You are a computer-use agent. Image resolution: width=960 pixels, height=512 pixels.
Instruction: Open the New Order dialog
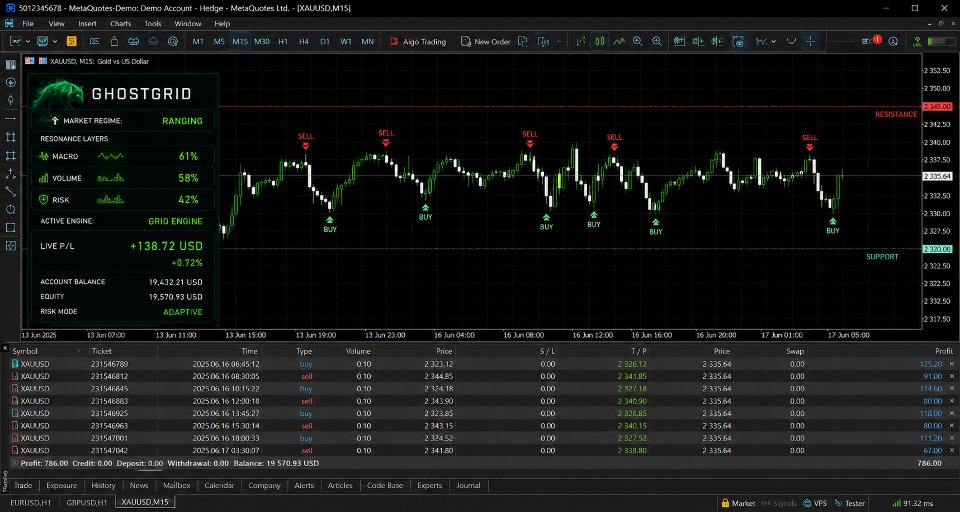click(x=485, y=42)
